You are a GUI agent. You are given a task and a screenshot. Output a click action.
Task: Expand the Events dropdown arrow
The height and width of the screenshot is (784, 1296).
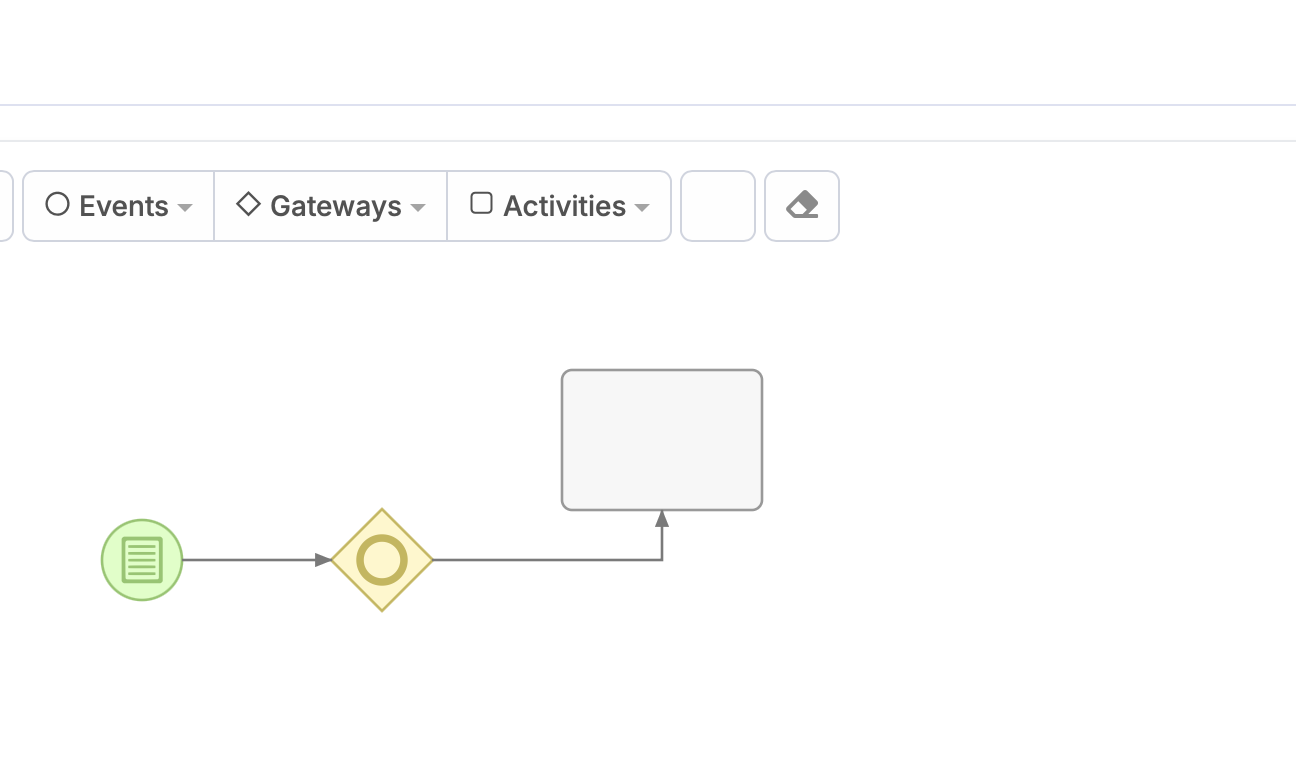tap(185, 208)
